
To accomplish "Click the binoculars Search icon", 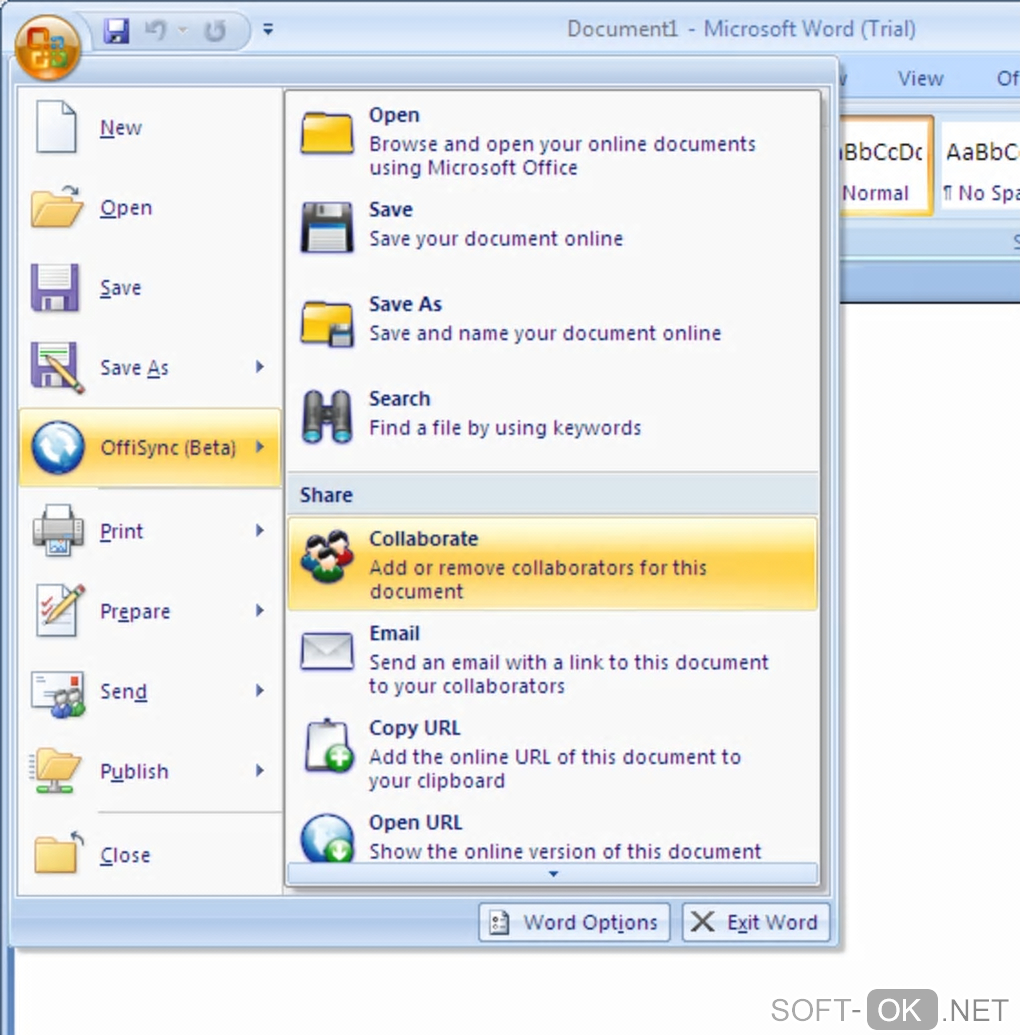I will point(327,416).
